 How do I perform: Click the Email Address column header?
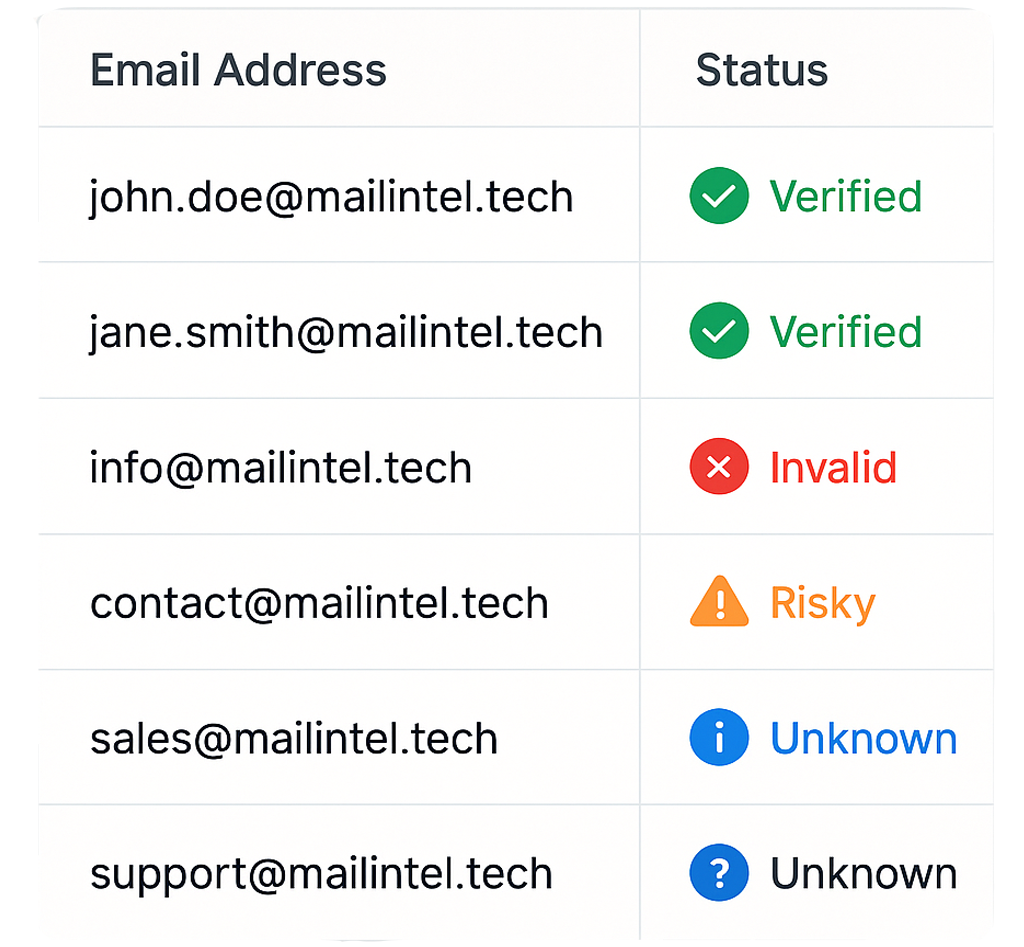pos(238,70)
